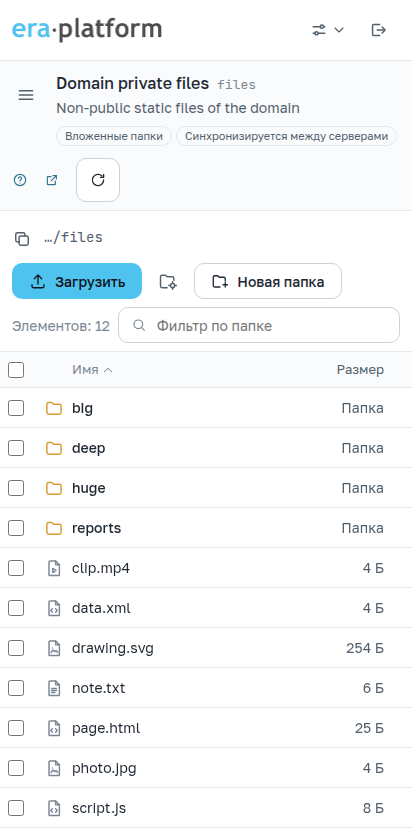This screenshot has width=412, height=839.
Task: Select the photo.jpg checkbox
Action: [x=16, y=768]
